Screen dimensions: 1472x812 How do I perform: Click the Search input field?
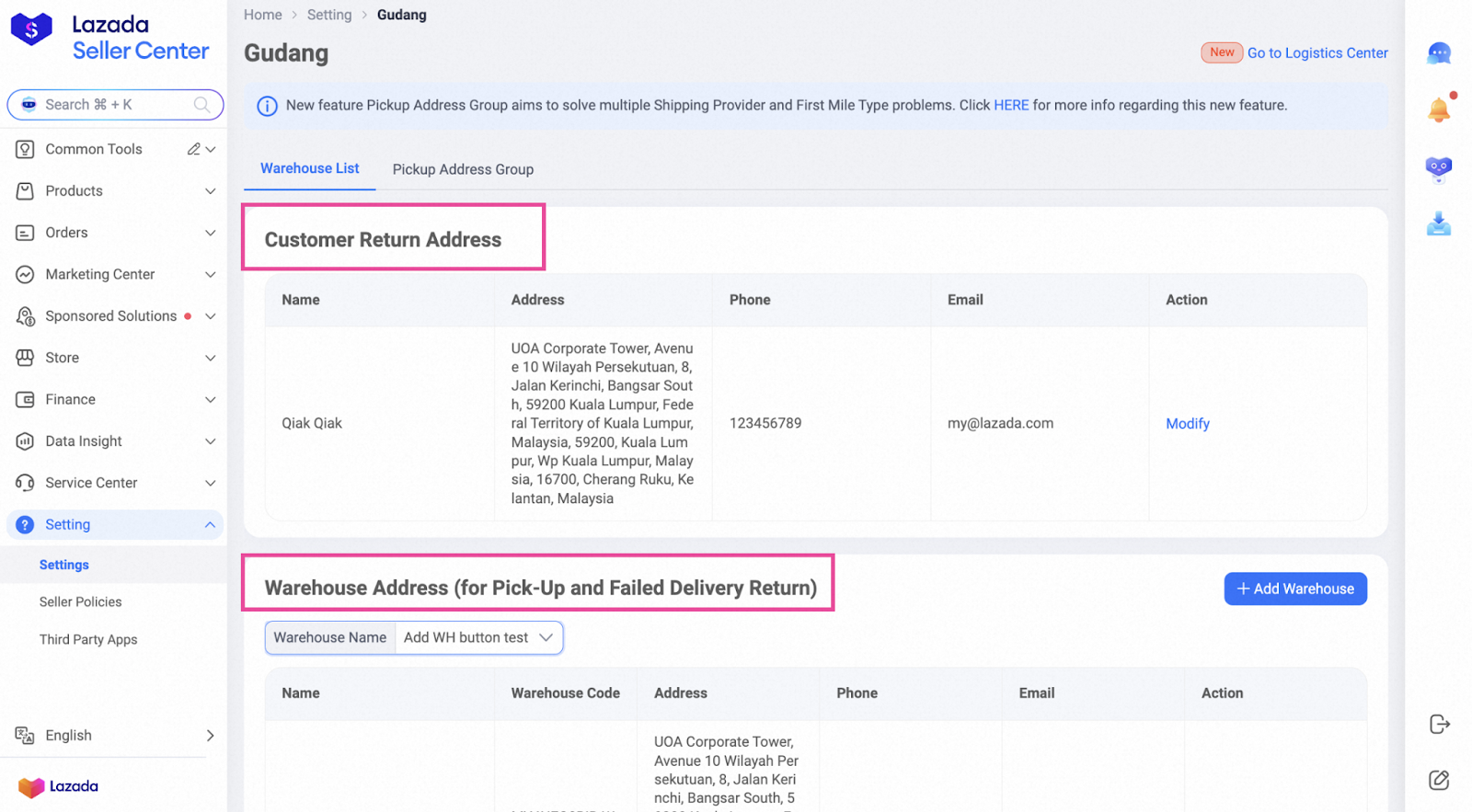pyautogui.click(x=115, y=105)
